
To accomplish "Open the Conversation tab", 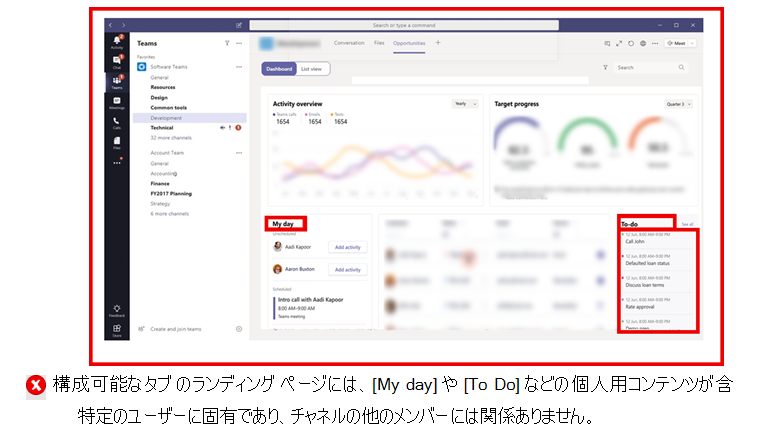I will pos(349,43).
